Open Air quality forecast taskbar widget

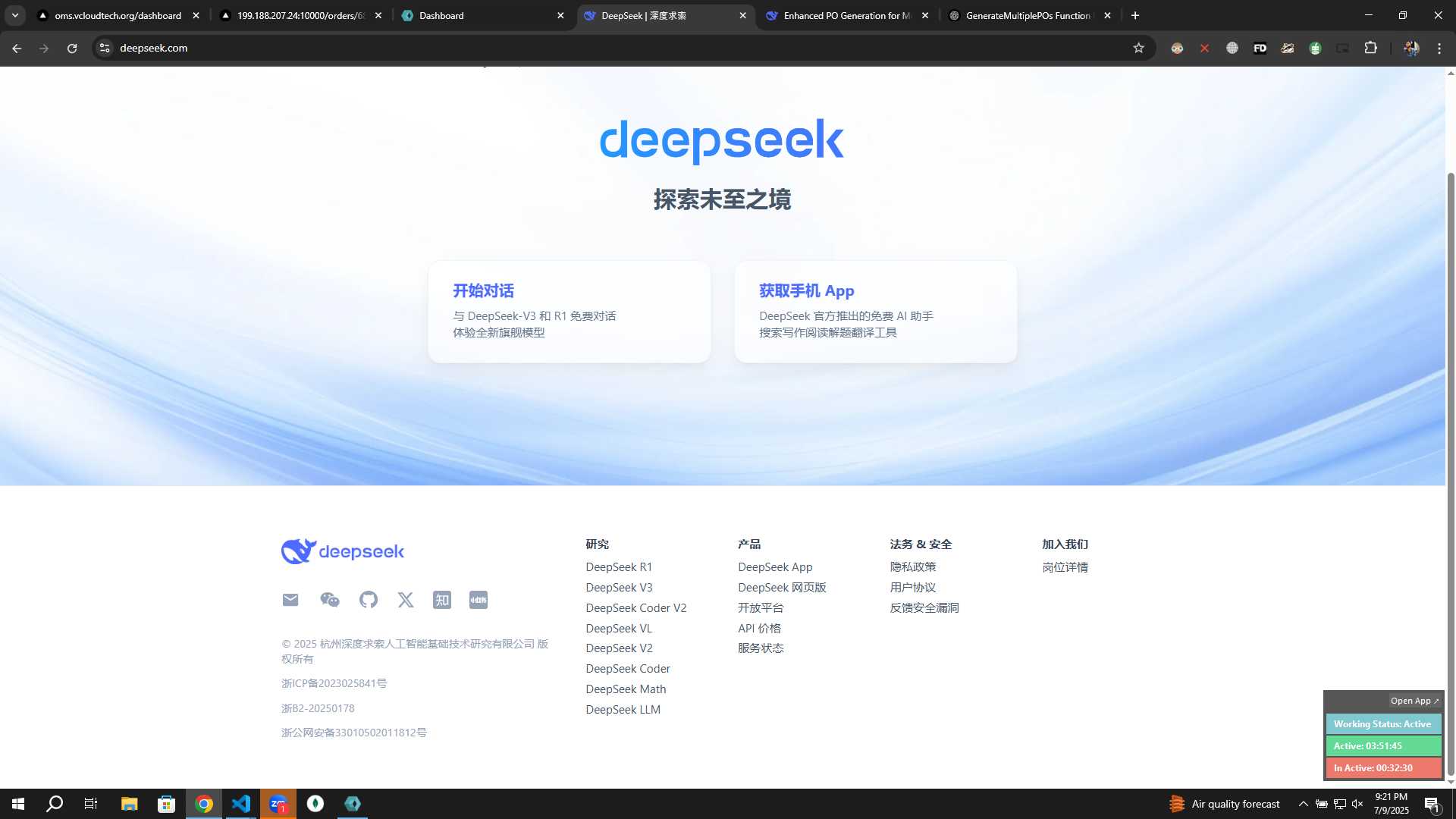click(x=1224, y=804)
